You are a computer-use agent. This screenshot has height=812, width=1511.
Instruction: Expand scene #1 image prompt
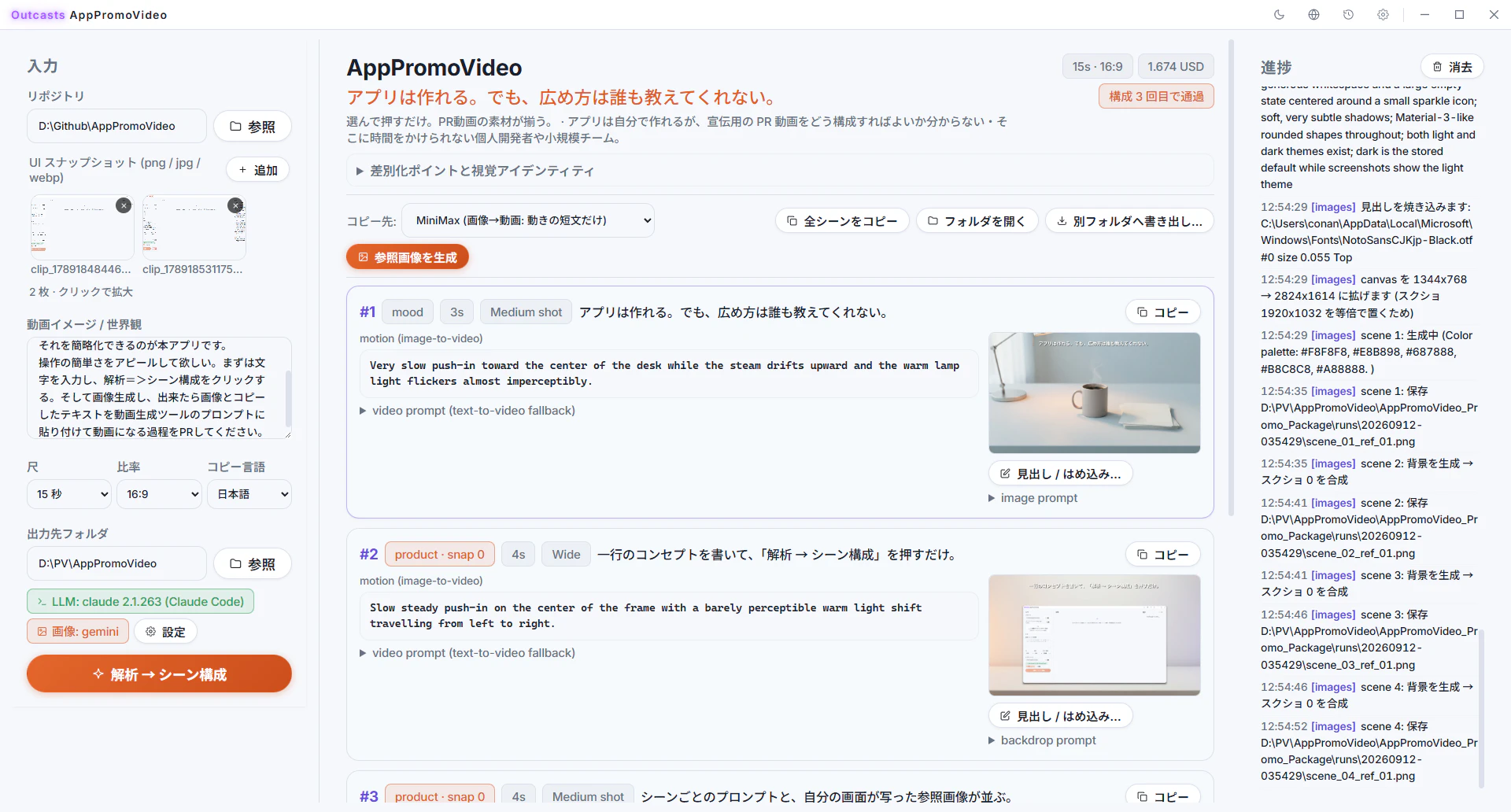[x=1033, y=497]
